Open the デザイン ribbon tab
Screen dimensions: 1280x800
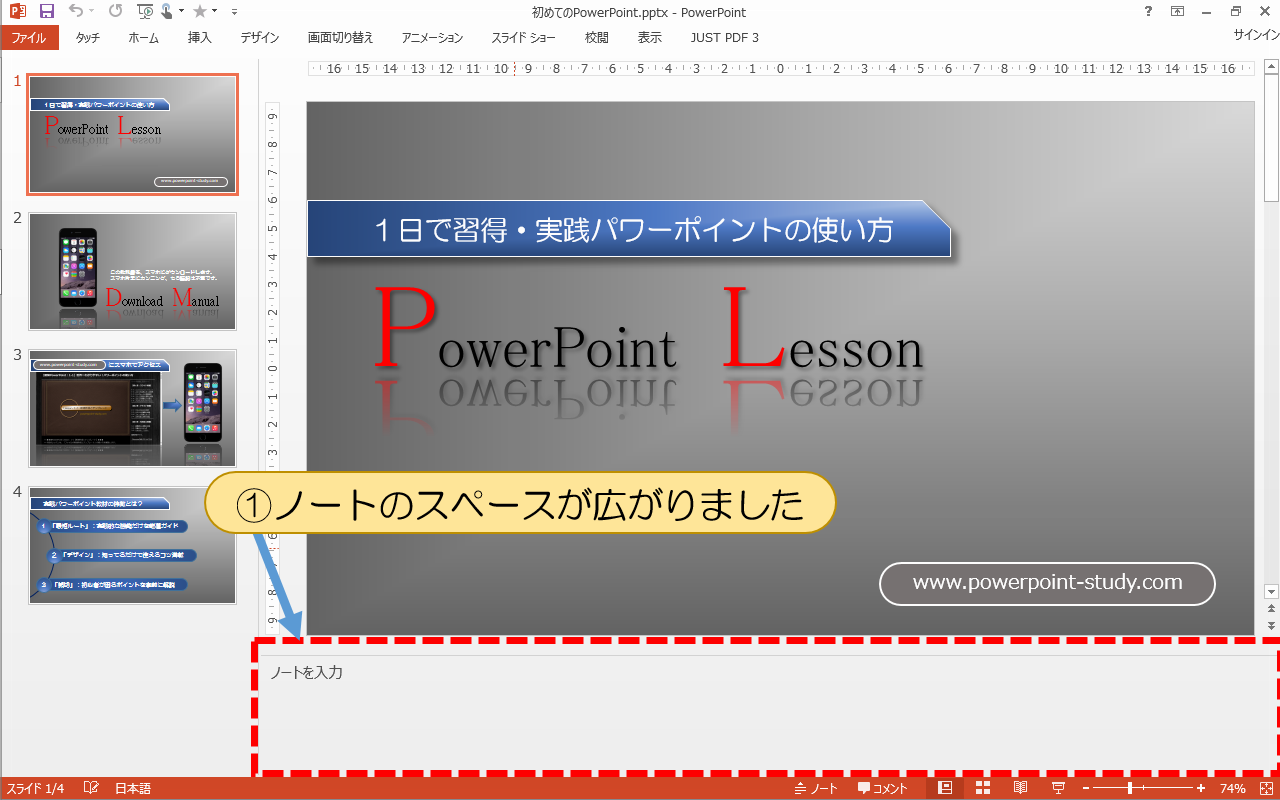260,38
